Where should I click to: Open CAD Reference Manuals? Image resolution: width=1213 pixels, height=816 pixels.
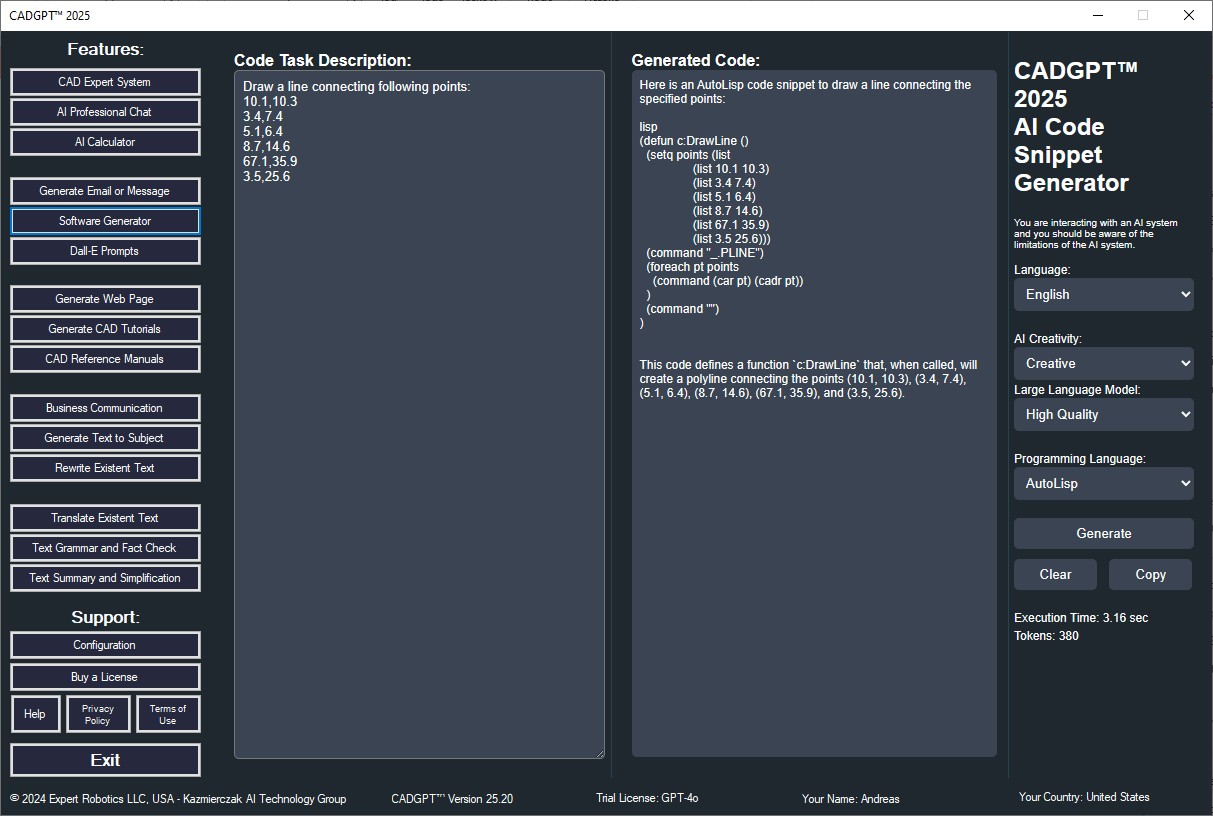(105, 359)
